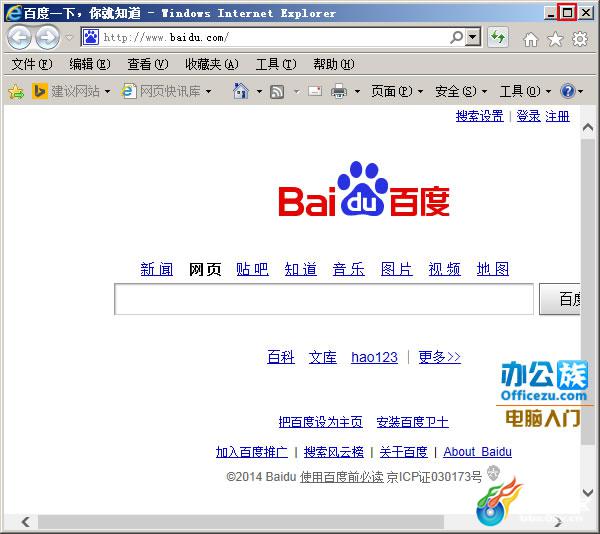Click 把百度设为主页 link
This screenshot has width=600, height=534.
click(321, 422)
